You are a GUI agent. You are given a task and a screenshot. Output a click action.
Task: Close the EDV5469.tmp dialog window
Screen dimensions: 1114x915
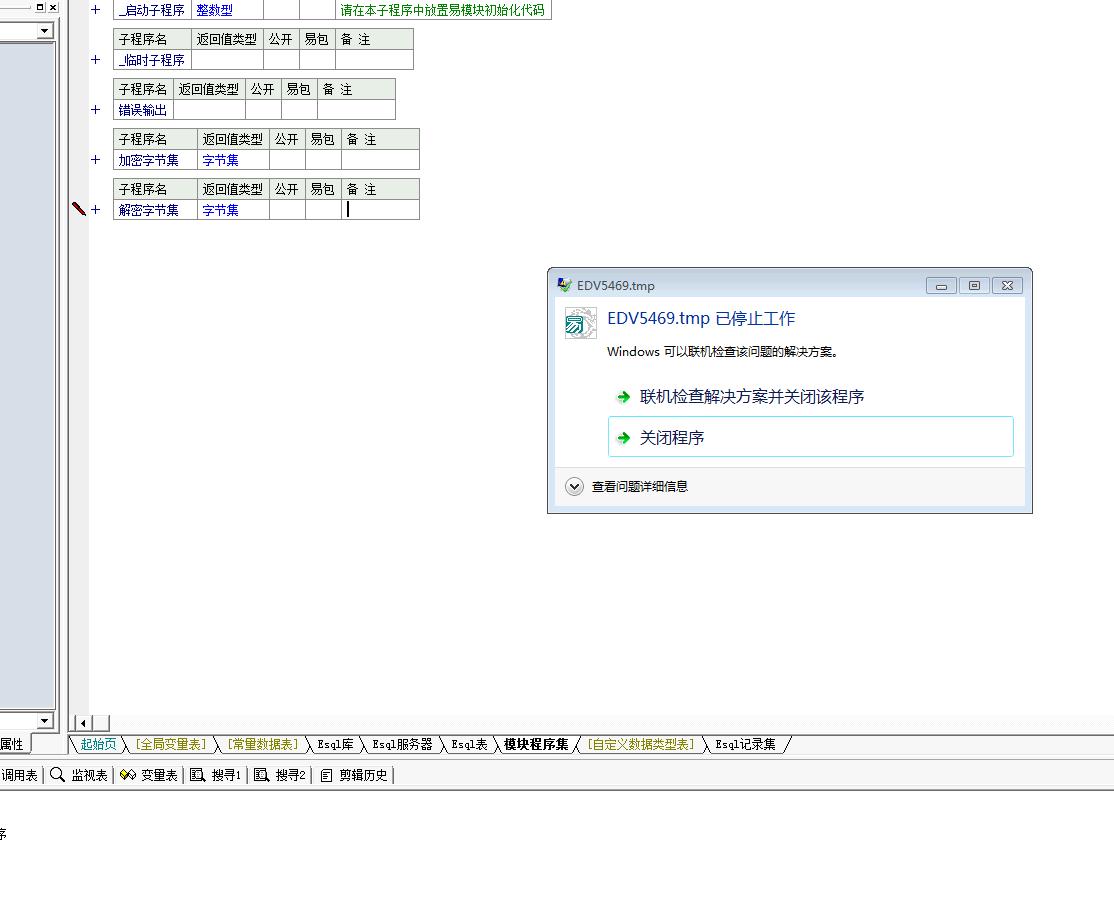click(x=1007, y=286)
